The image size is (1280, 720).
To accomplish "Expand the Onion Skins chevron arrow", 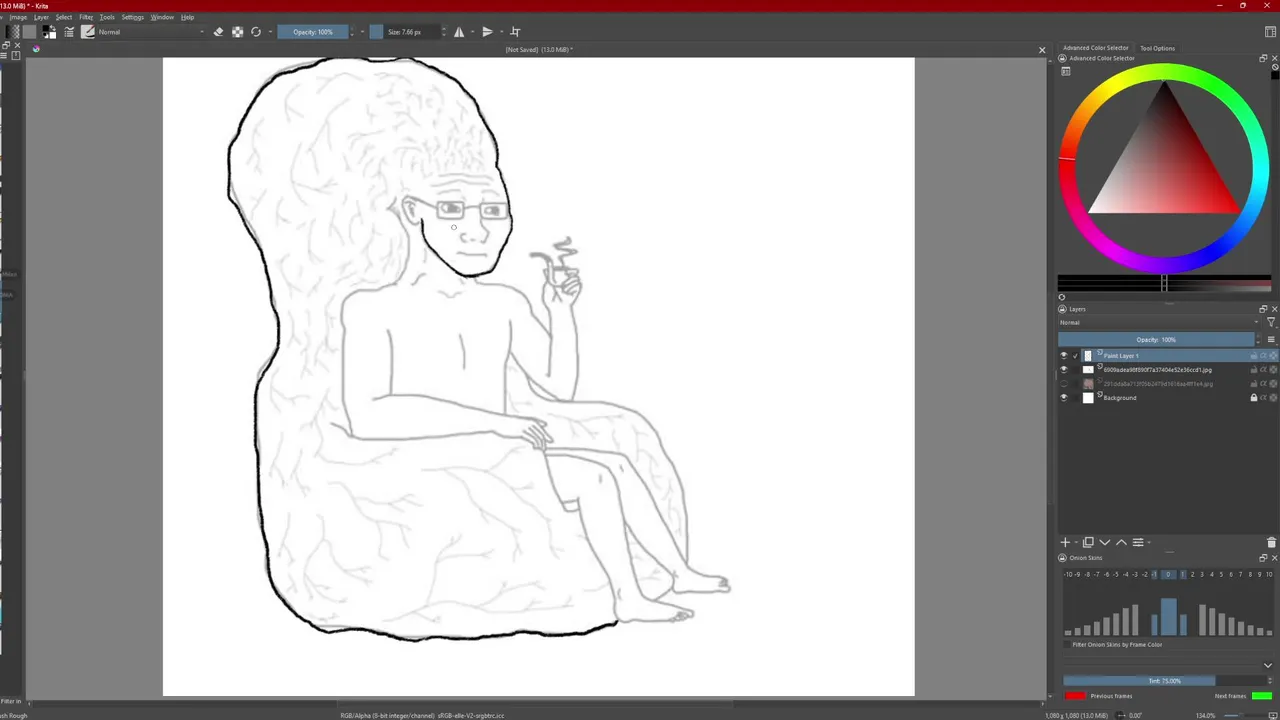I will [1268, 665].
